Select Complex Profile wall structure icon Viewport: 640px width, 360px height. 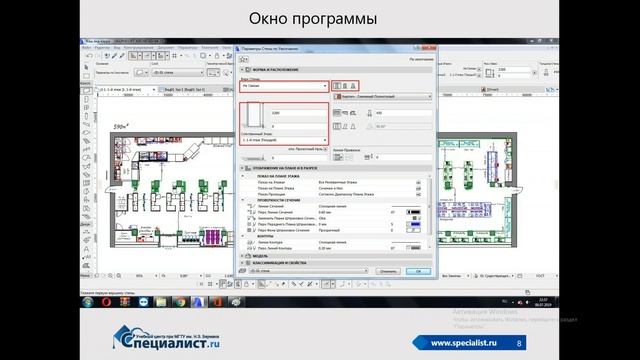click(353, 86)
